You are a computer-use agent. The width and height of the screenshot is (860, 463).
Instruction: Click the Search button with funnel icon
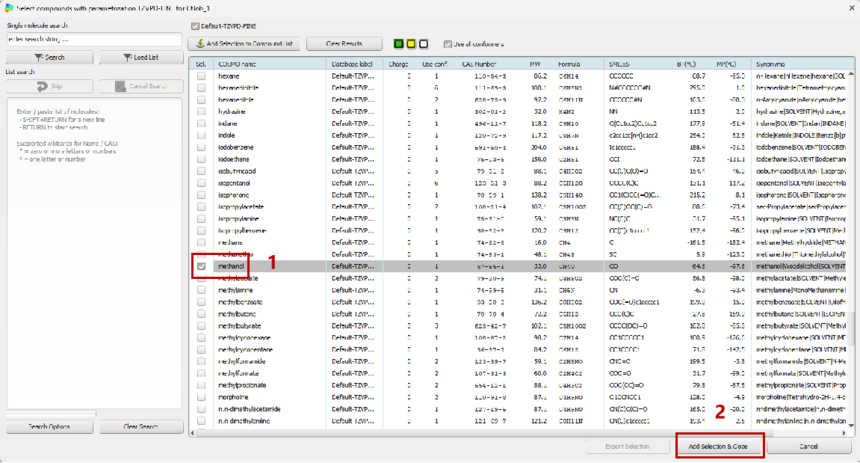pyautogui.click(x=49, y=58)
